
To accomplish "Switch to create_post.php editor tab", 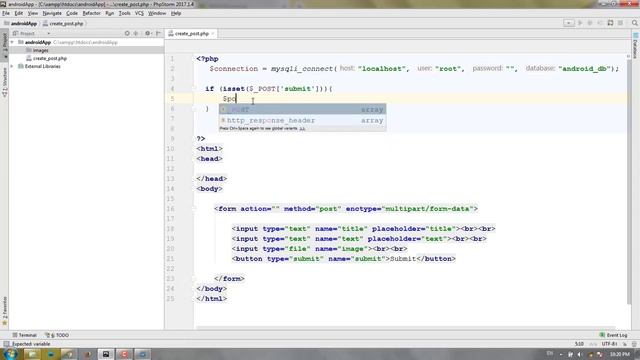I will pyautogui.click(x=191, y=33).
